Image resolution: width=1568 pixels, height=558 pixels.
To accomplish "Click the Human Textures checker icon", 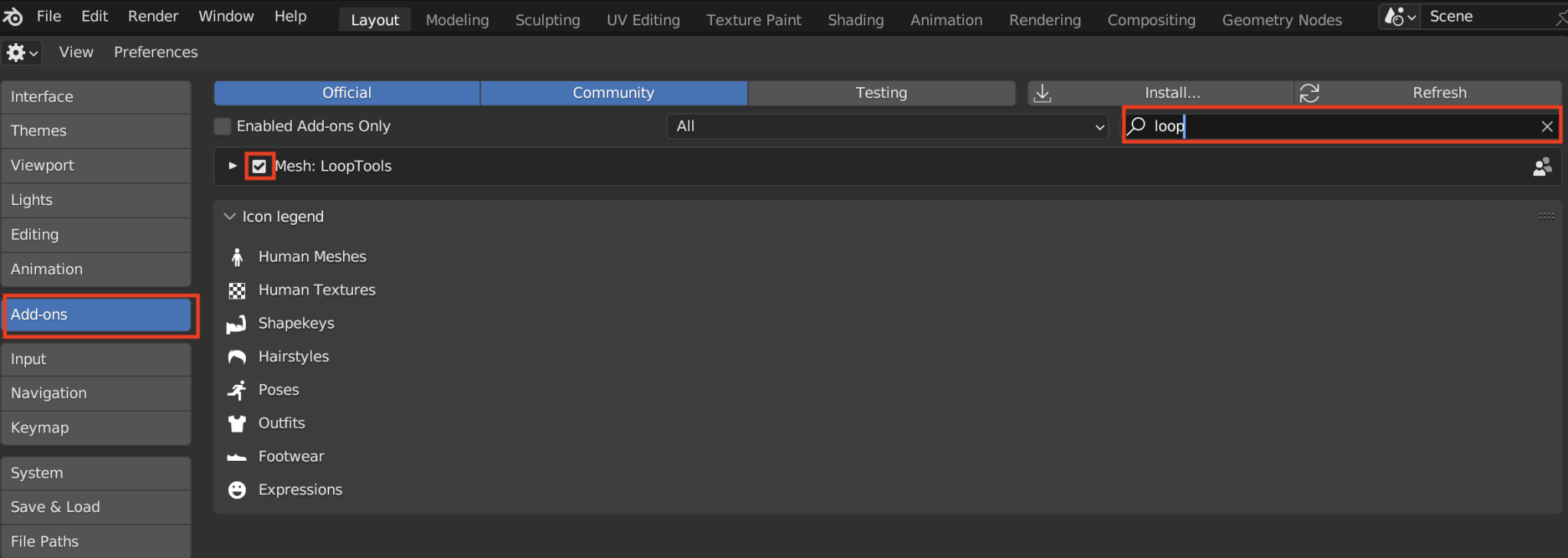I will (237, 290).
